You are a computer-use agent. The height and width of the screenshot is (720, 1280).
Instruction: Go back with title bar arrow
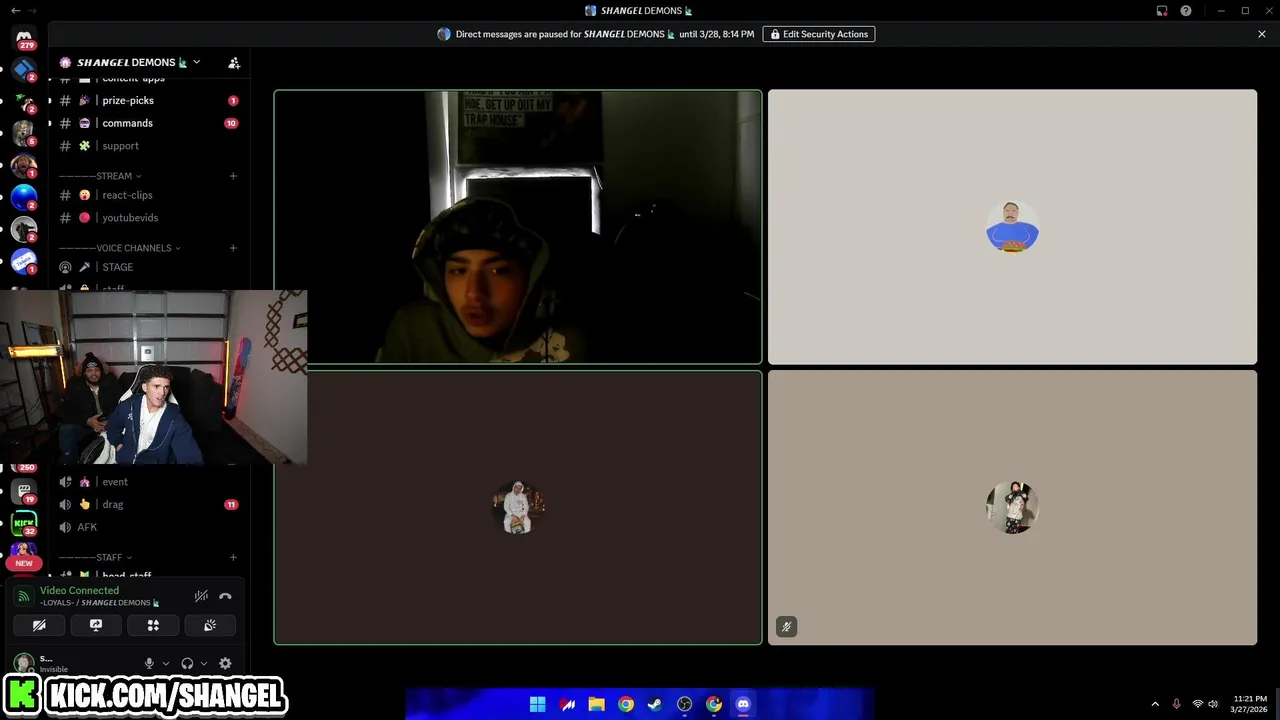pos(15,11)
